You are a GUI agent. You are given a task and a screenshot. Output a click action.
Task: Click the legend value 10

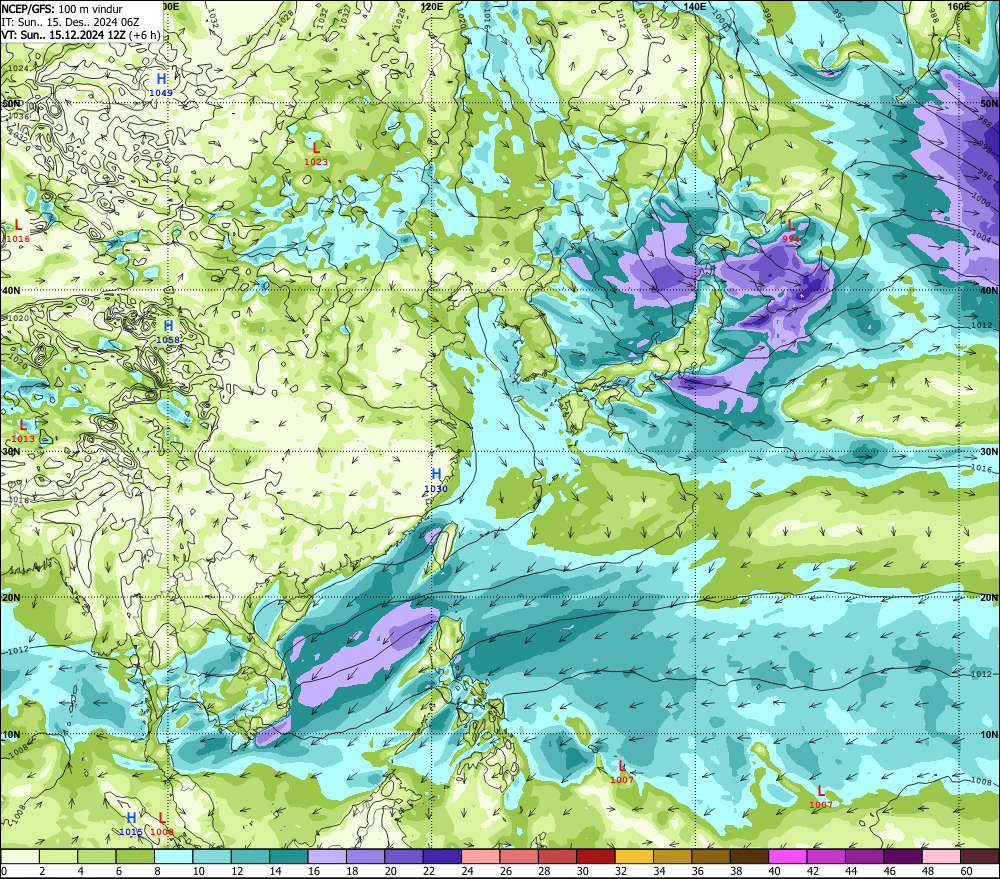point(199,871)
